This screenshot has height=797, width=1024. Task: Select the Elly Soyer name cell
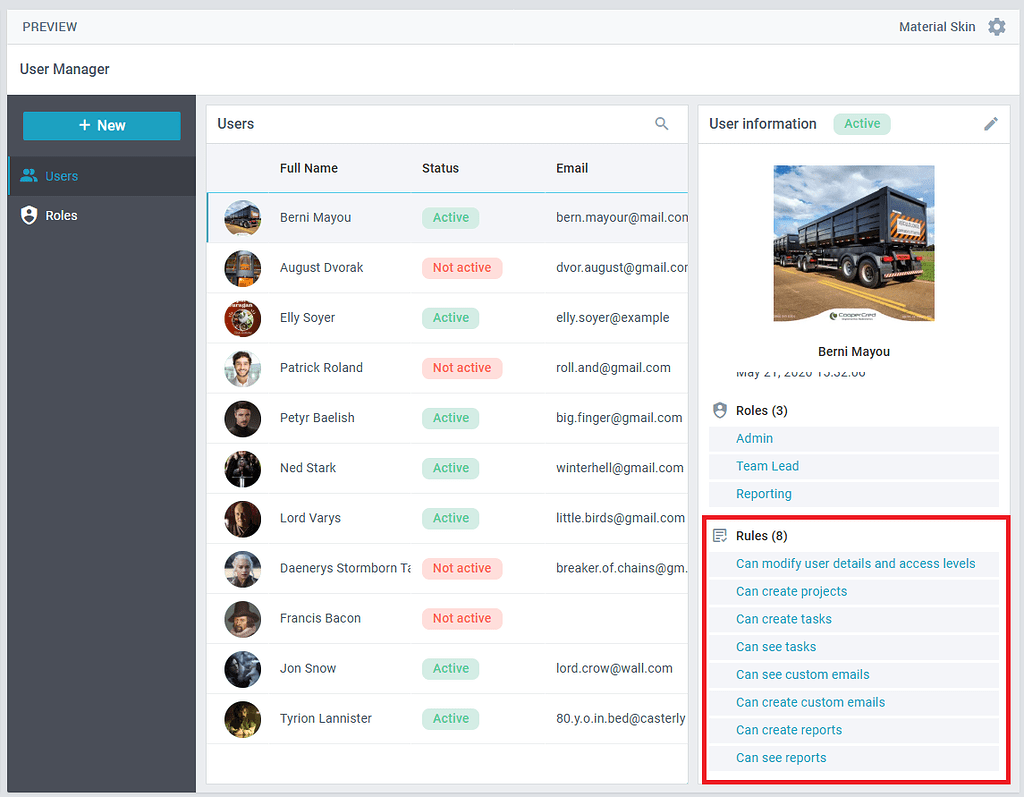(x=307, y=318)
